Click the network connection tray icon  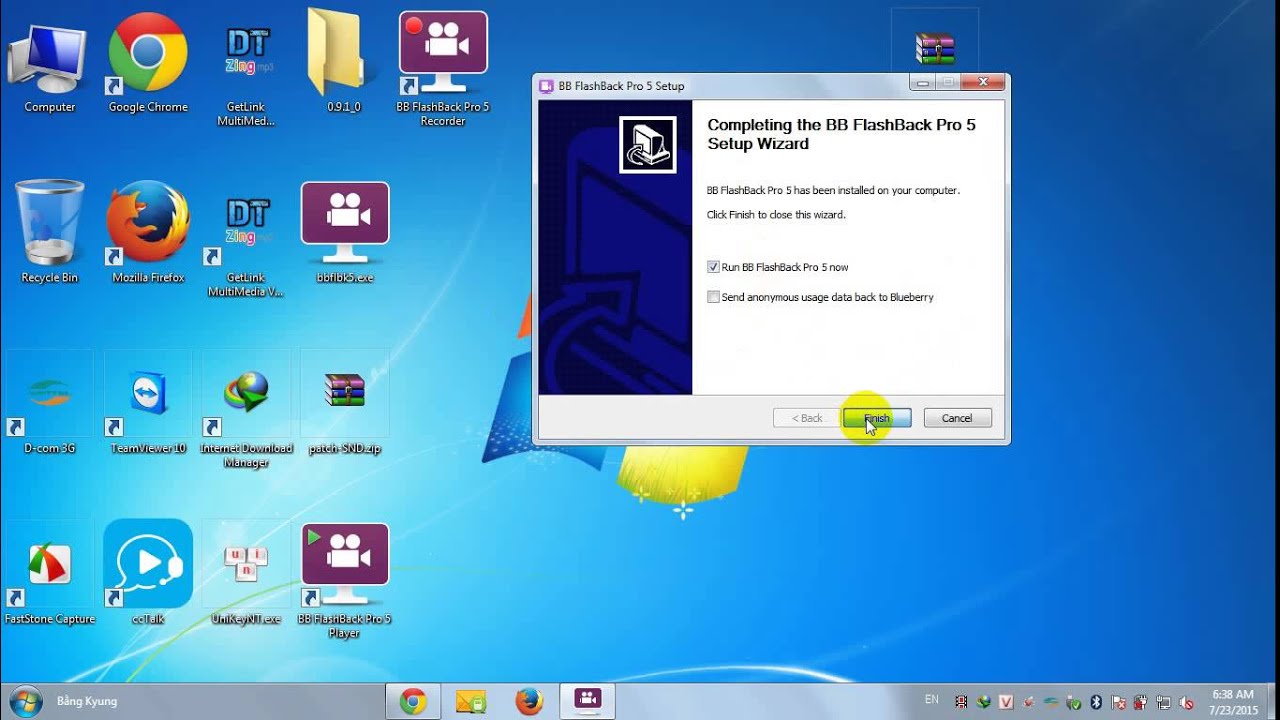(x=1163, y=703)
